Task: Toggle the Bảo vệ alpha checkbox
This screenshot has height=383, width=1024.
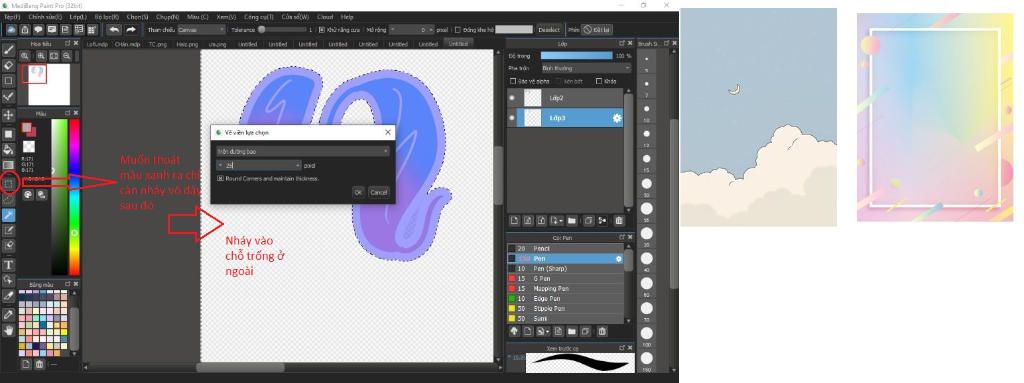Action: click(513, 81)
